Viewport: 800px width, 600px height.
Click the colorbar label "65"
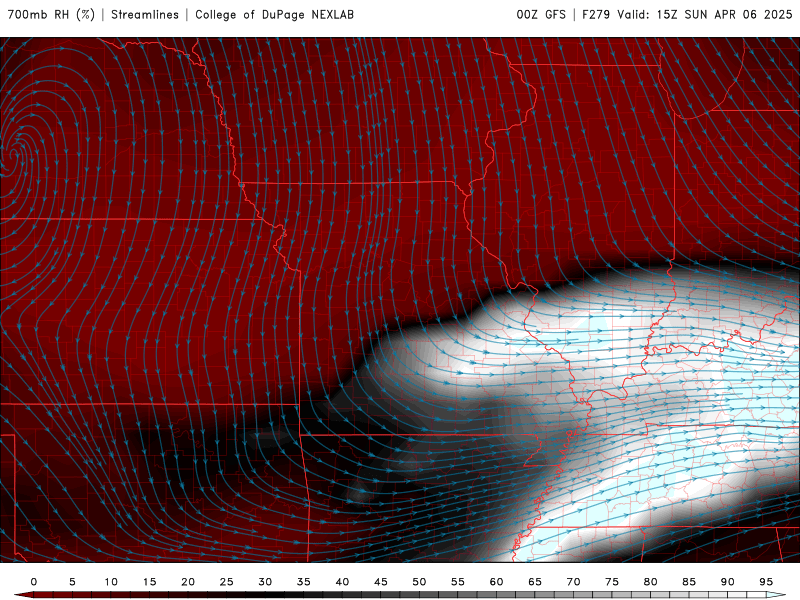535,582
